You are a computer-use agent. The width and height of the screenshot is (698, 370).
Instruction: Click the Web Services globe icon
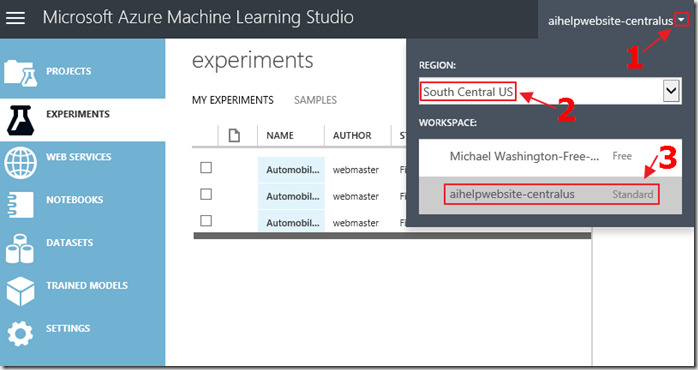(20, 163)
